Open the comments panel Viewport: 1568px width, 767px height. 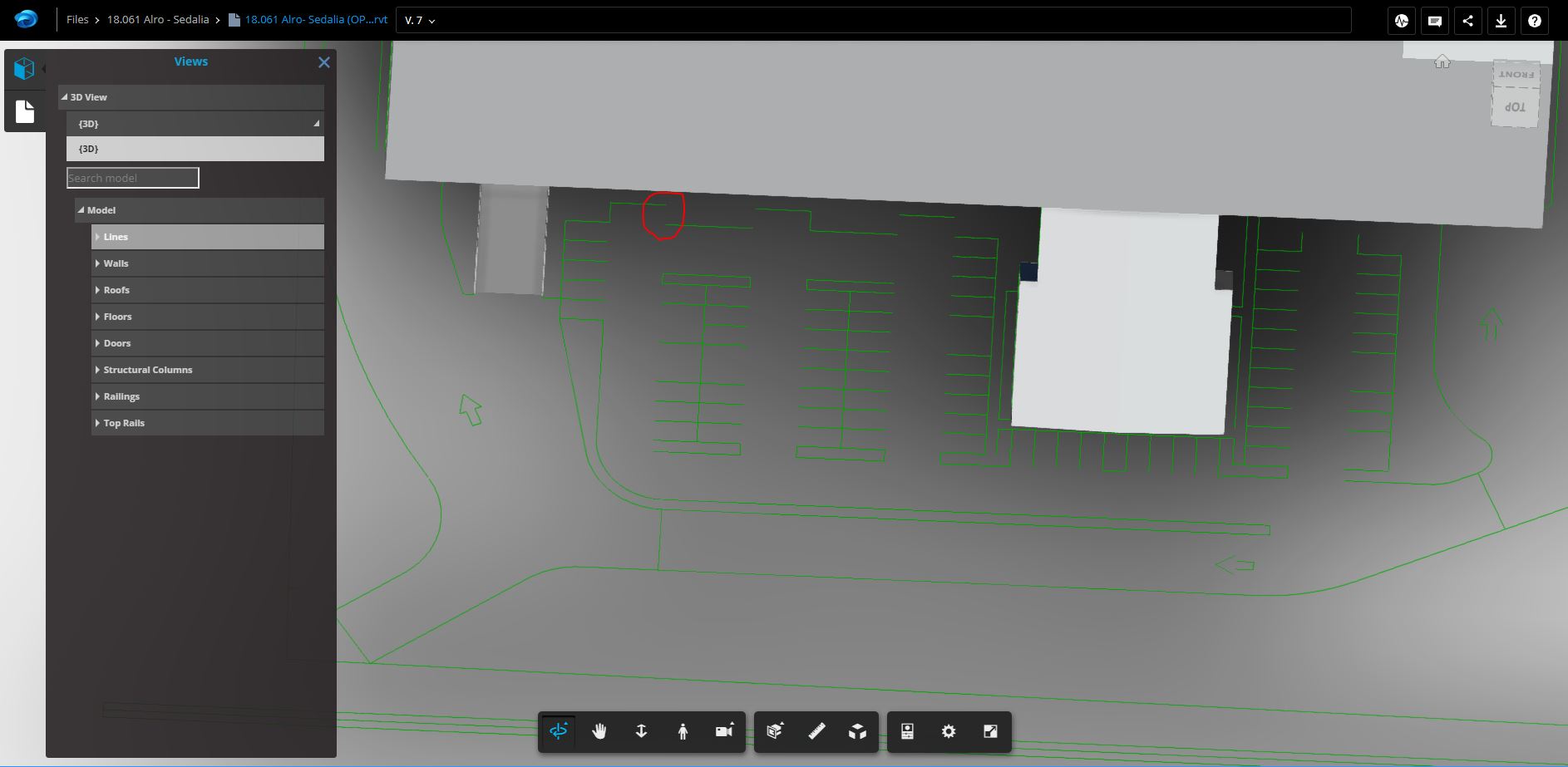click(1433, 21)
